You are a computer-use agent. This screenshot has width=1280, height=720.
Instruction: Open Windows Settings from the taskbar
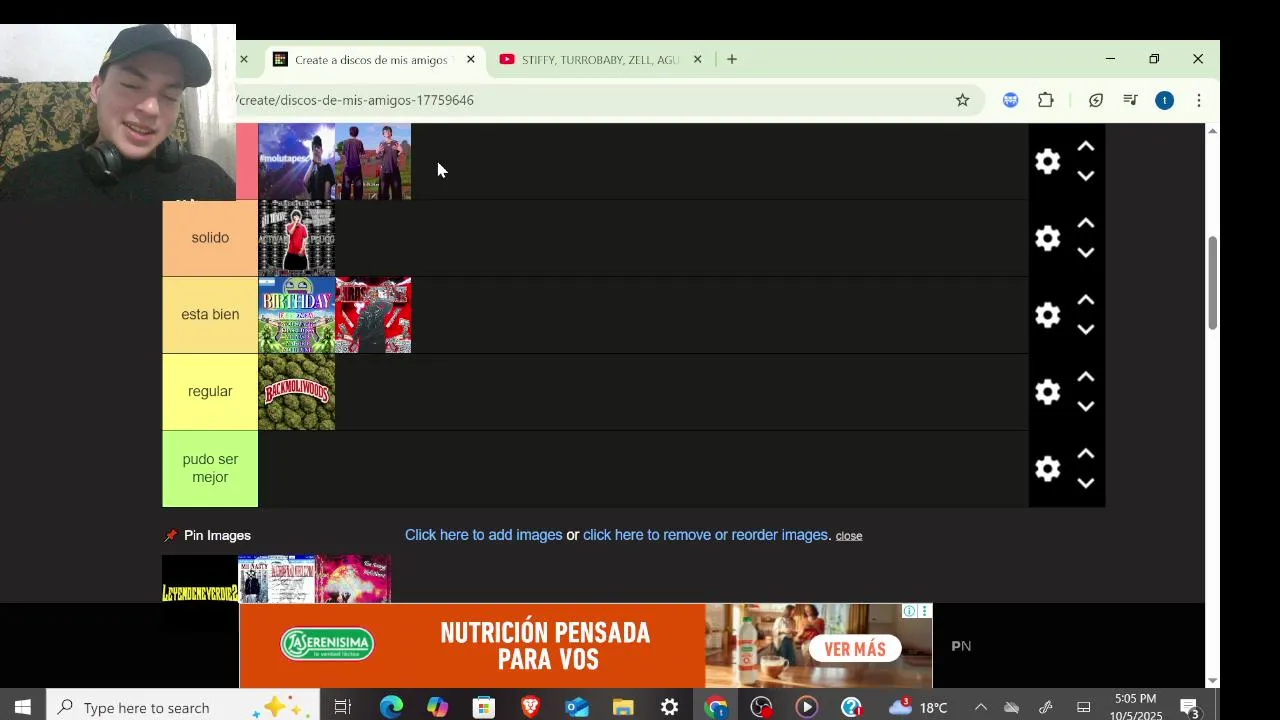coord(669,707)
